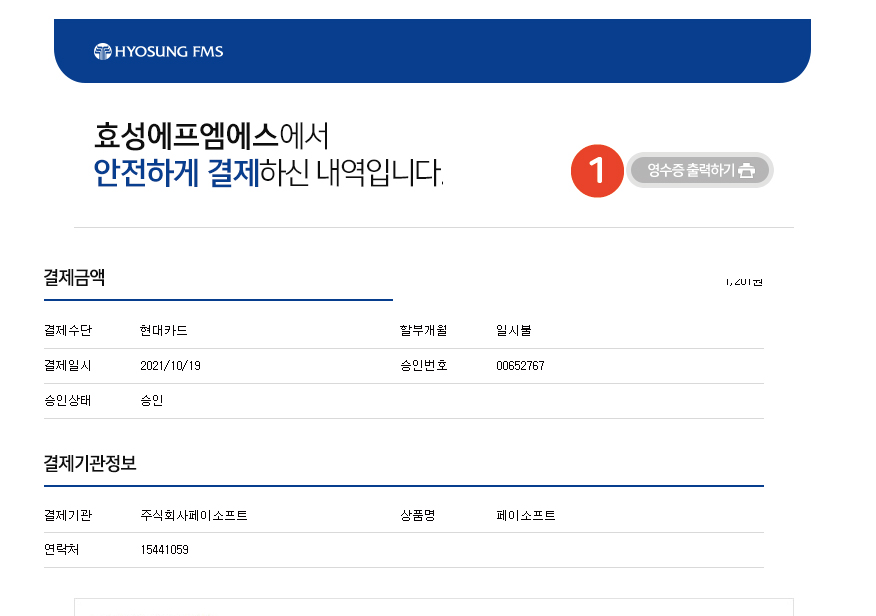Click the 결제수단 label
Viewport: 876px width, 616px height.
pyautogui.click(x=68, y=331)
